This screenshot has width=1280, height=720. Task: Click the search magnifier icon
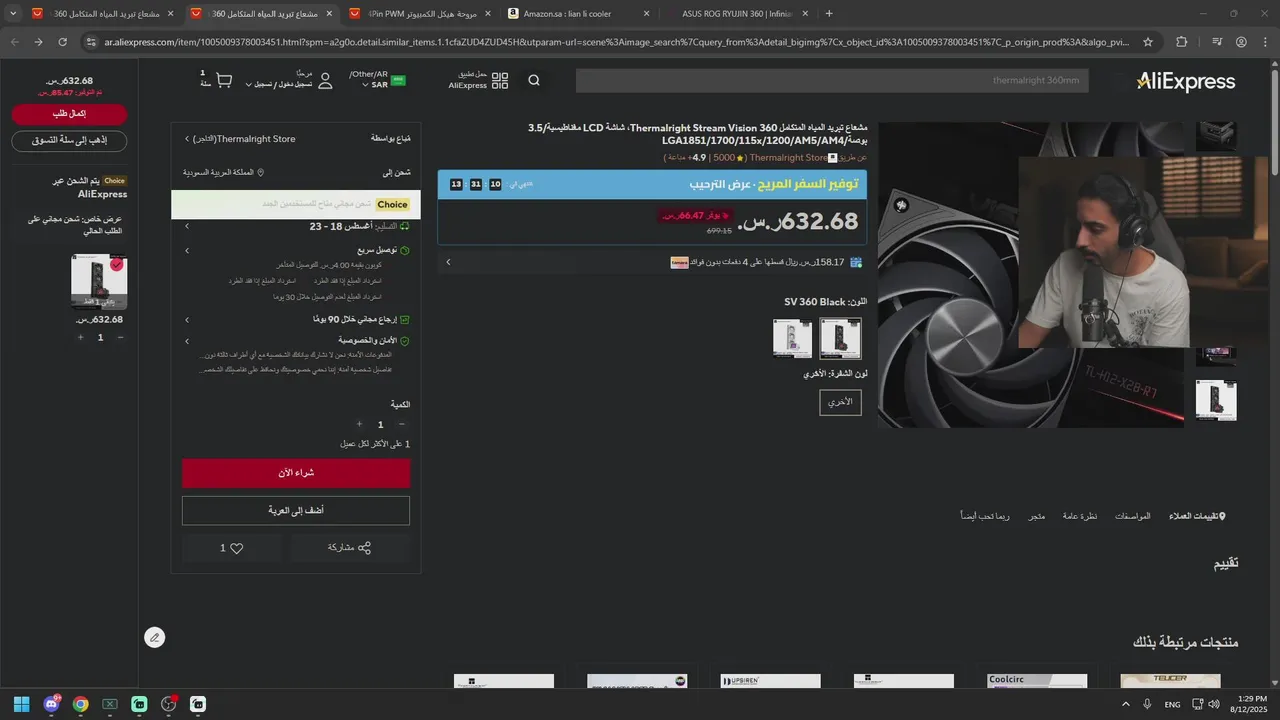(534, 81)
